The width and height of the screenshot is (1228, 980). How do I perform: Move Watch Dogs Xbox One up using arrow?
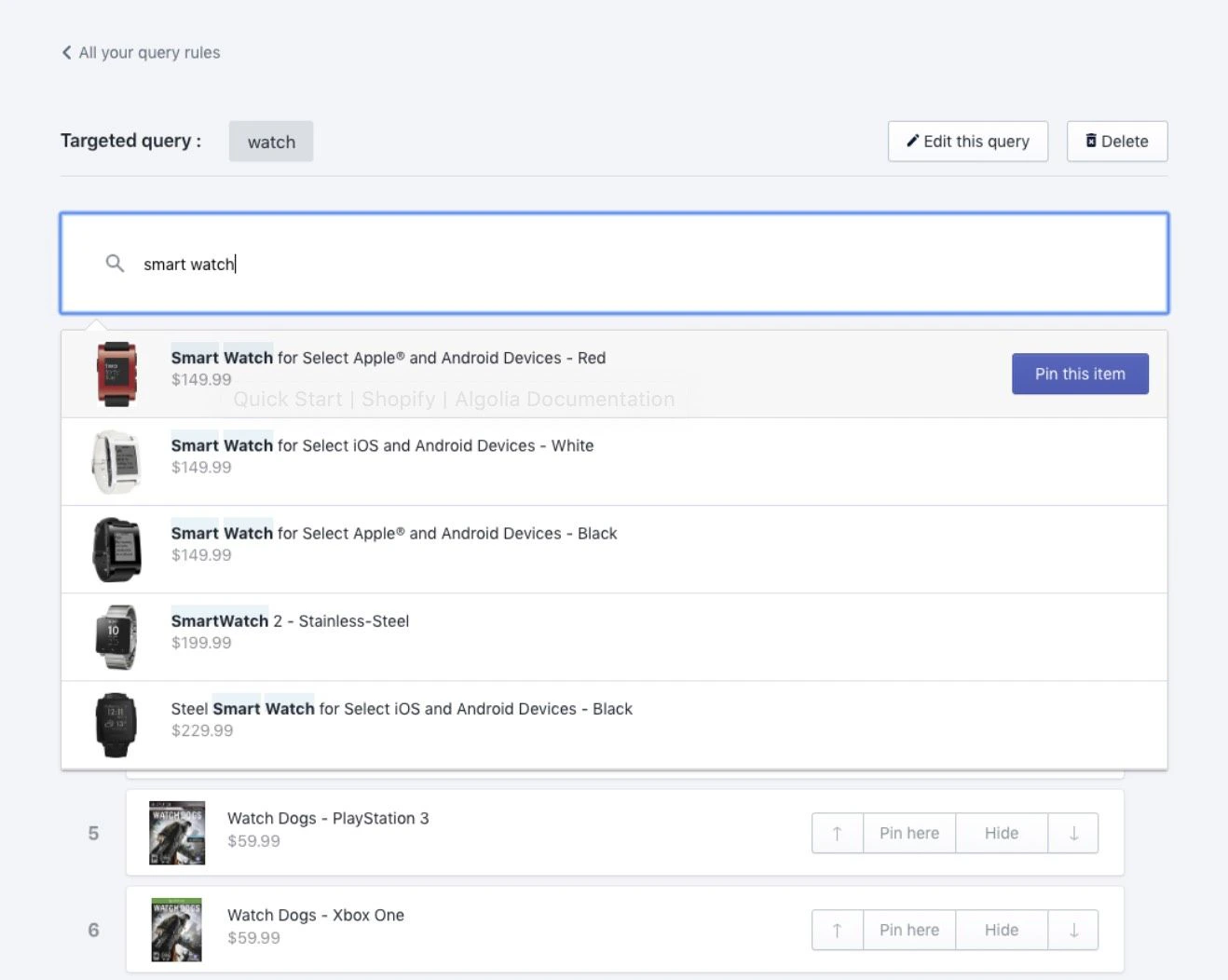[836, 930]
